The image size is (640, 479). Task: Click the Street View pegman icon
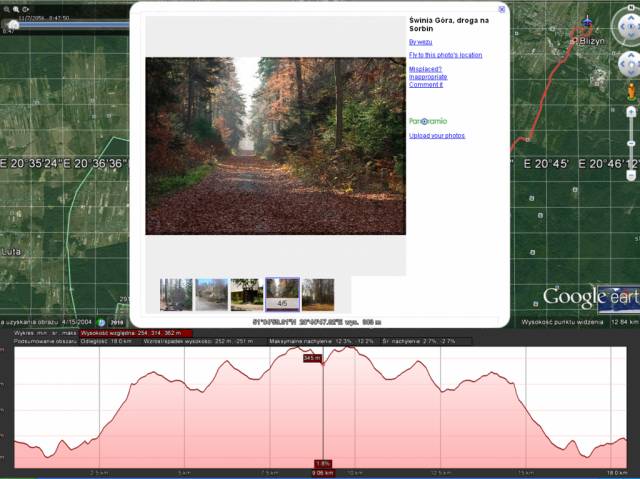pyautogui.click(x=632, y=92)
